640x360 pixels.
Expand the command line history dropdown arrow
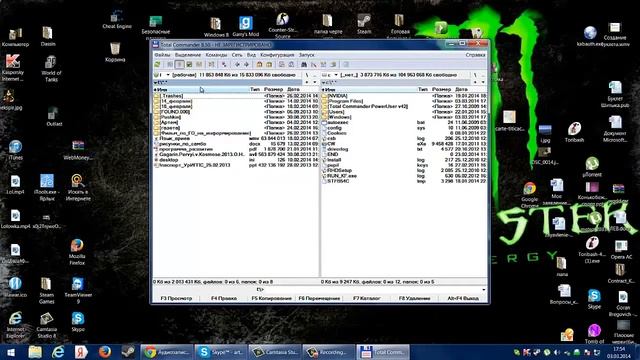(x=484, y=290)
